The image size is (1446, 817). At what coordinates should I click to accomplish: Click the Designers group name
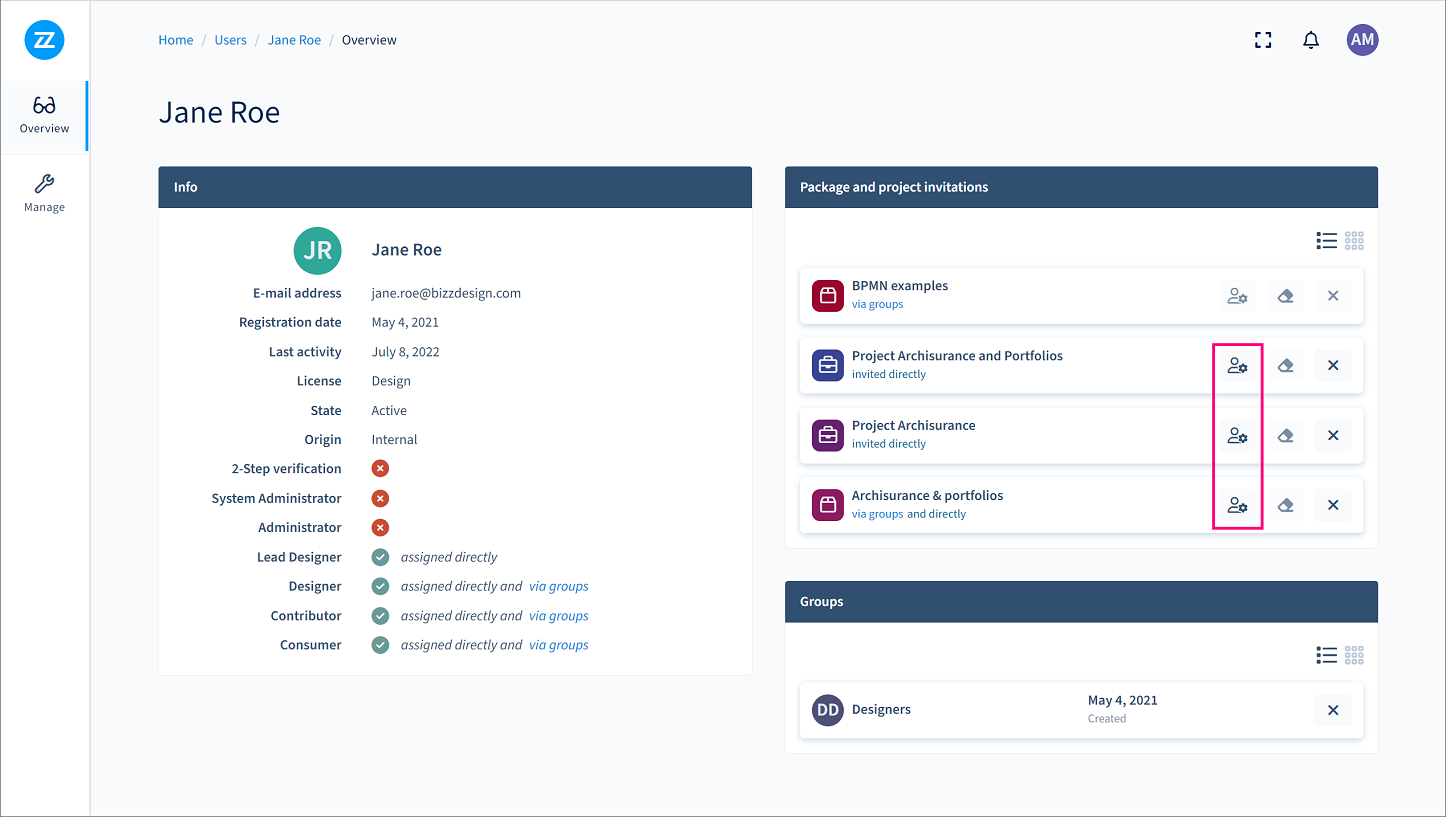pyautogui.click(x=881, y=710)
